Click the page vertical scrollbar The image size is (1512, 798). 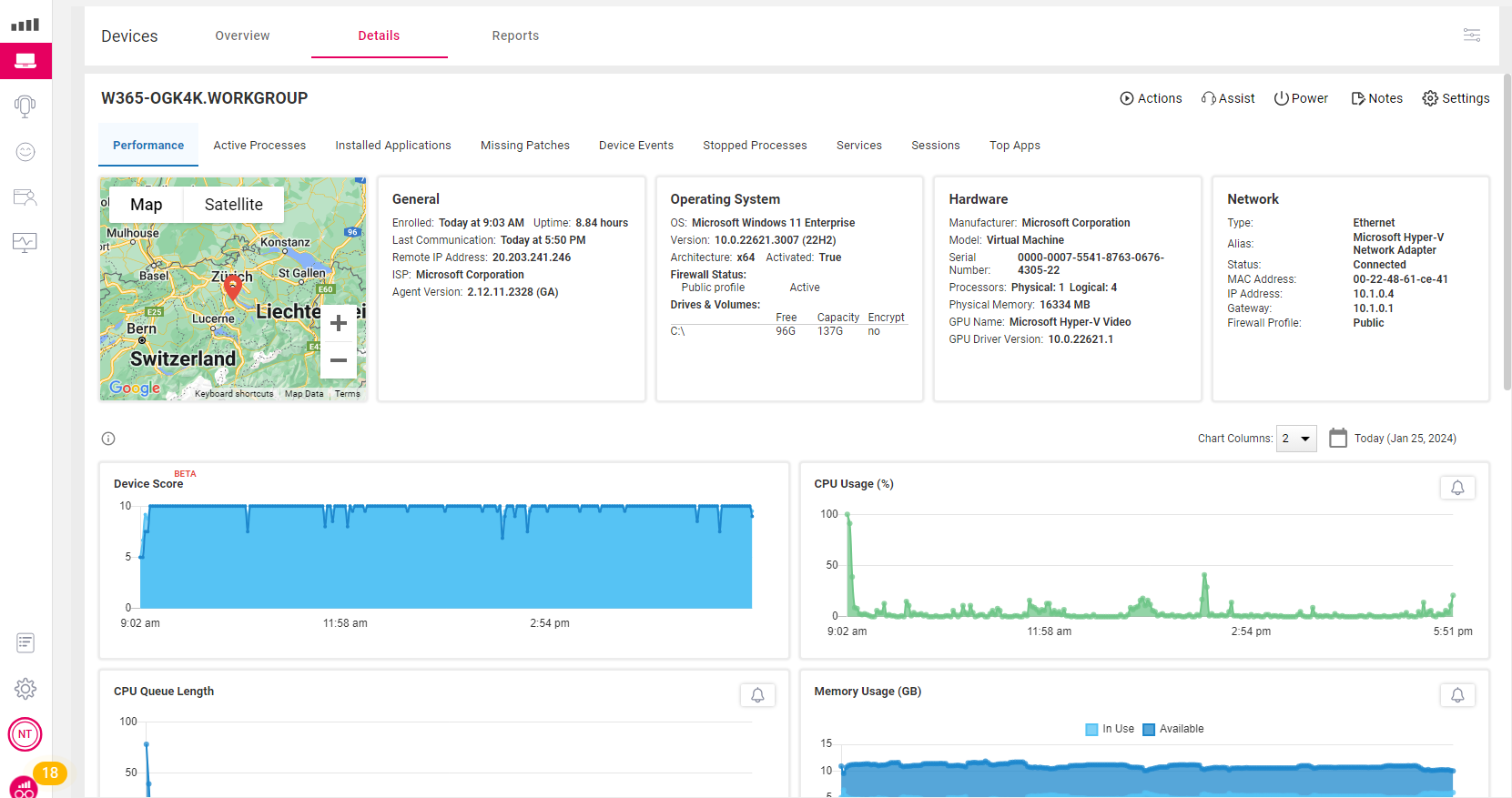(1507, 232)
